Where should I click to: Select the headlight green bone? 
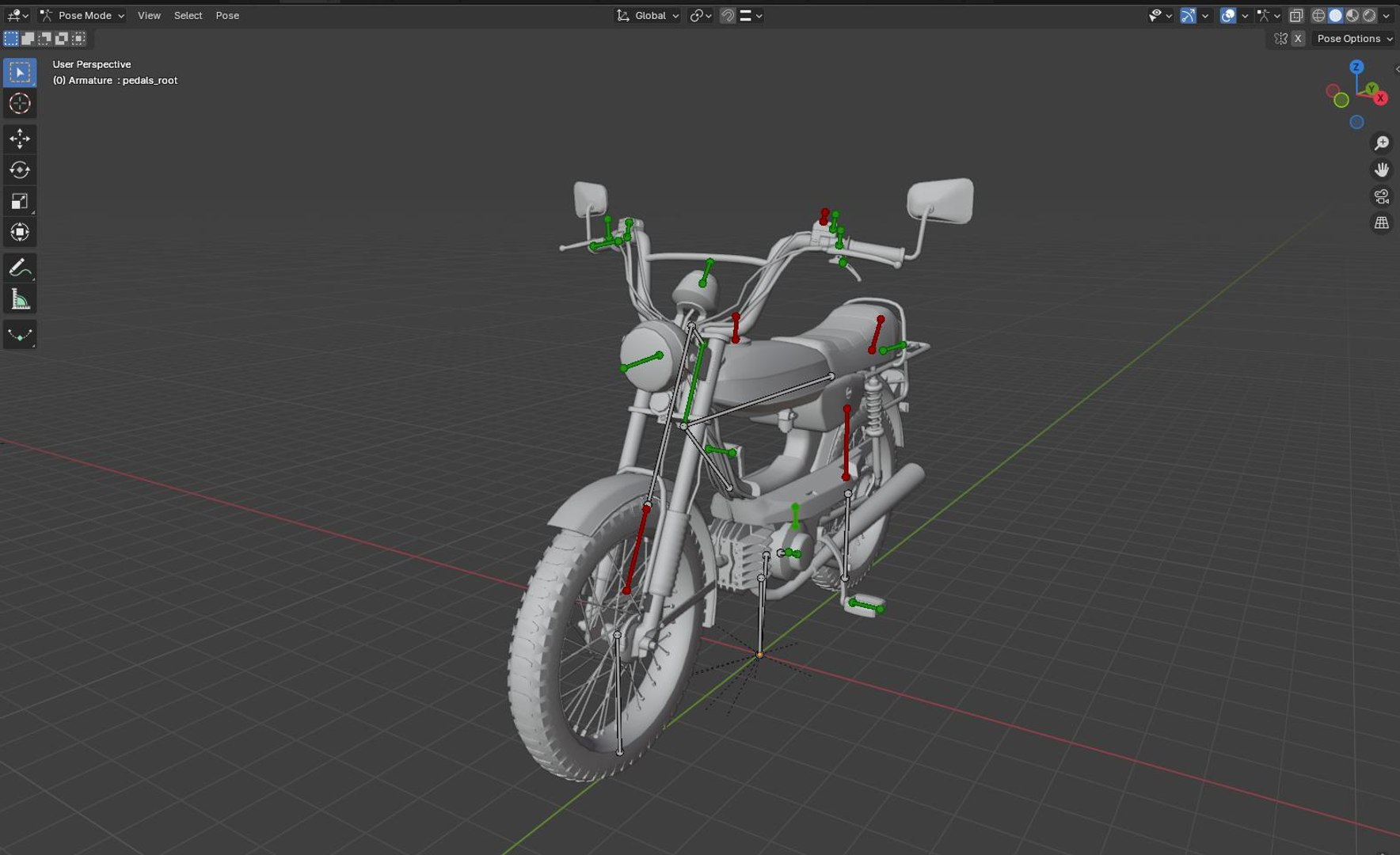pos(642,362)
